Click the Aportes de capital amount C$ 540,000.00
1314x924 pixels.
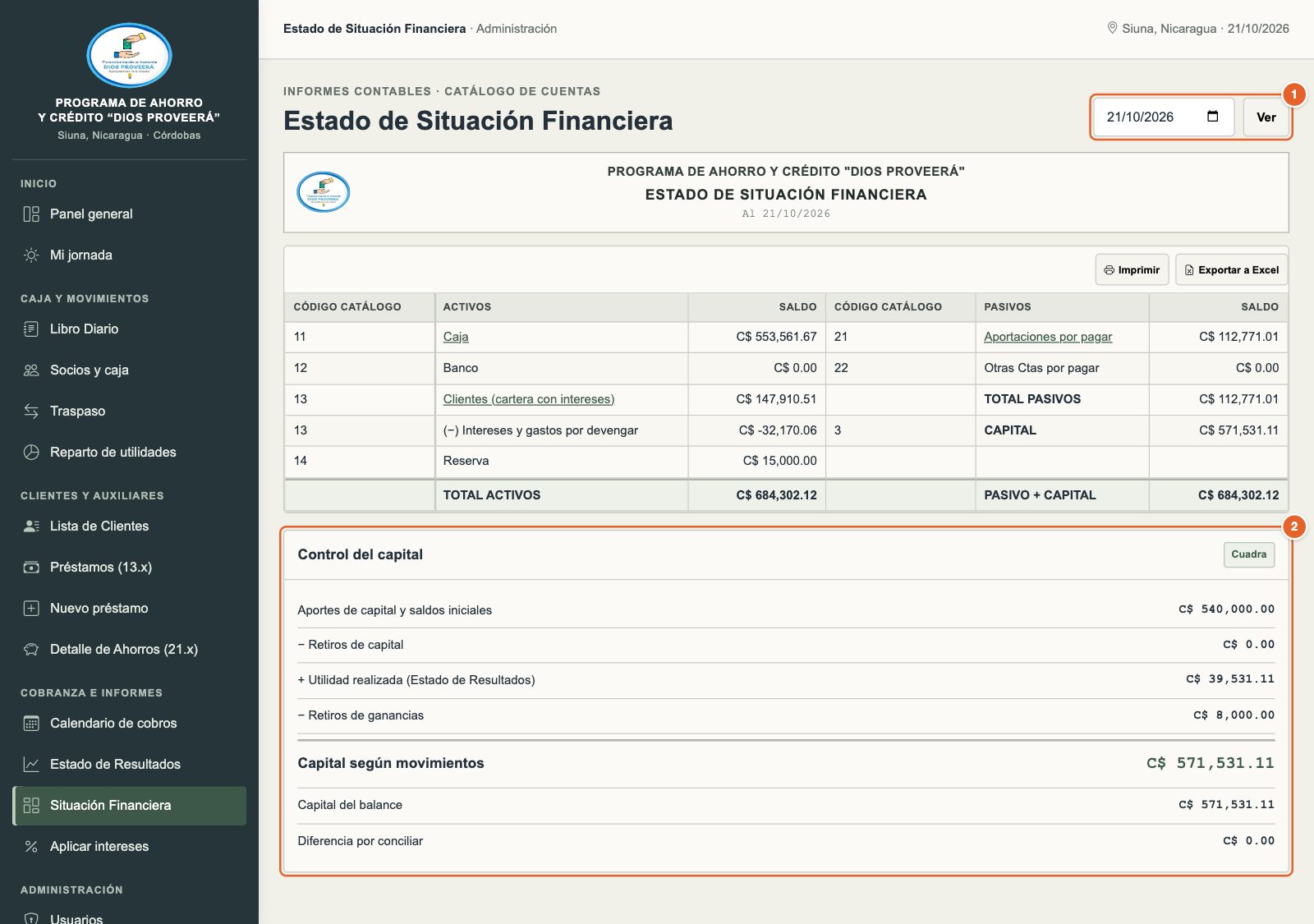coord(1226,609)
